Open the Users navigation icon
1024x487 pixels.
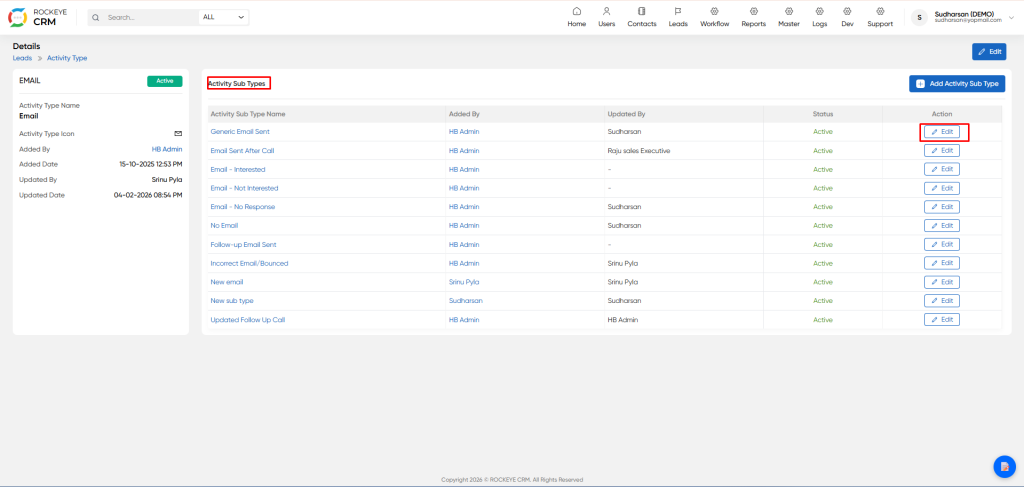pyautogui.click(x=607, y=12)
